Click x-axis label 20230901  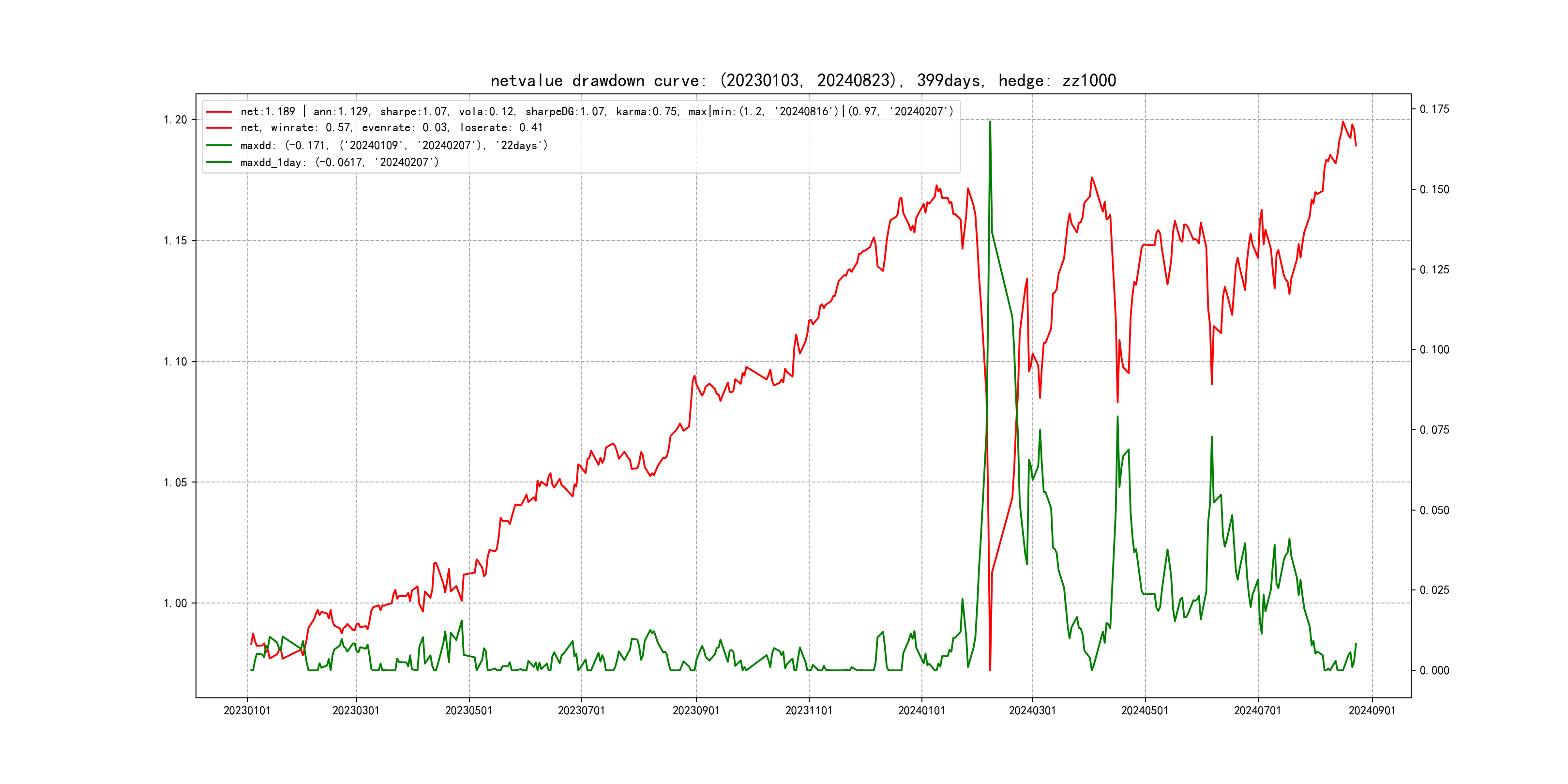696,711
